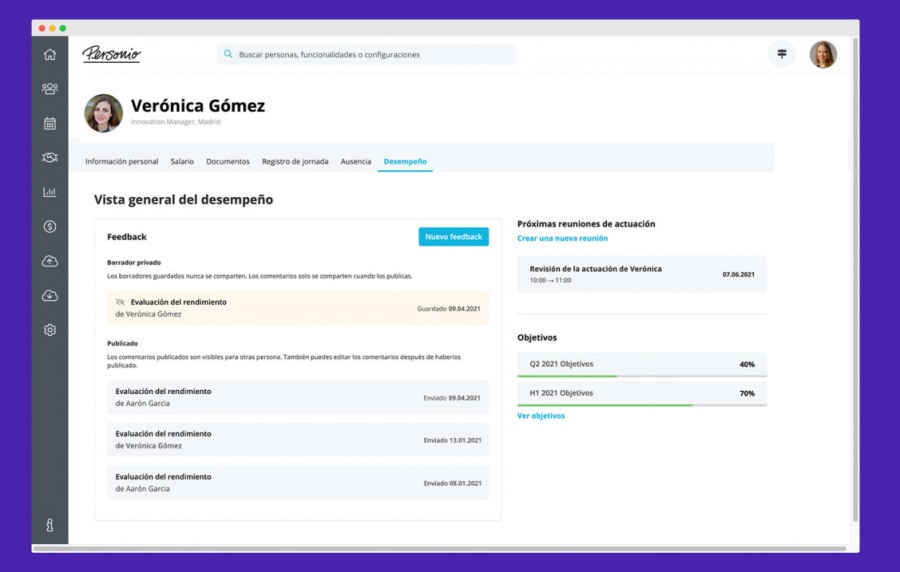Open the Registro de jornada tab
900x572 pixels.
tap(295, 162)
